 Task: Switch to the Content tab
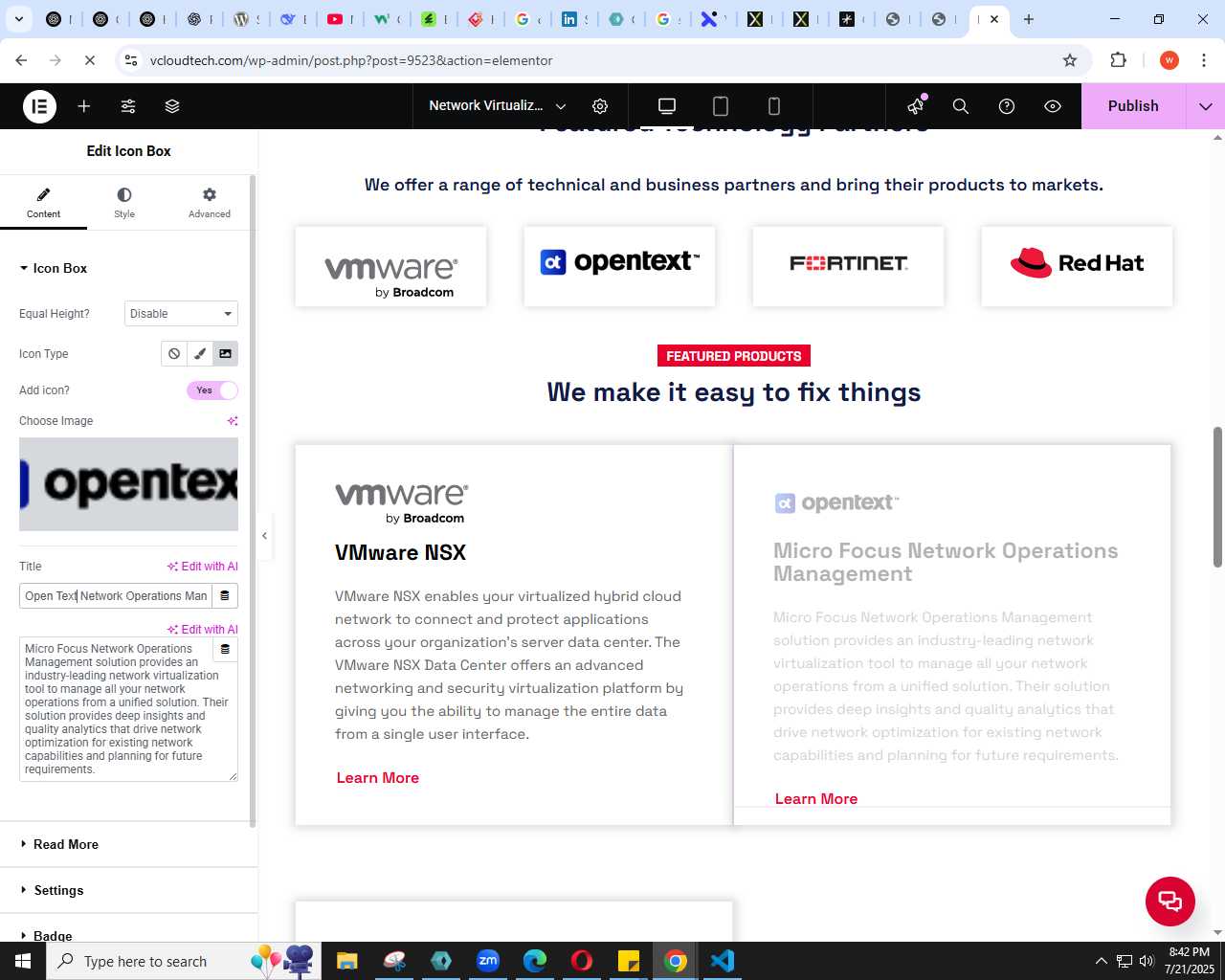pos(43,203)
